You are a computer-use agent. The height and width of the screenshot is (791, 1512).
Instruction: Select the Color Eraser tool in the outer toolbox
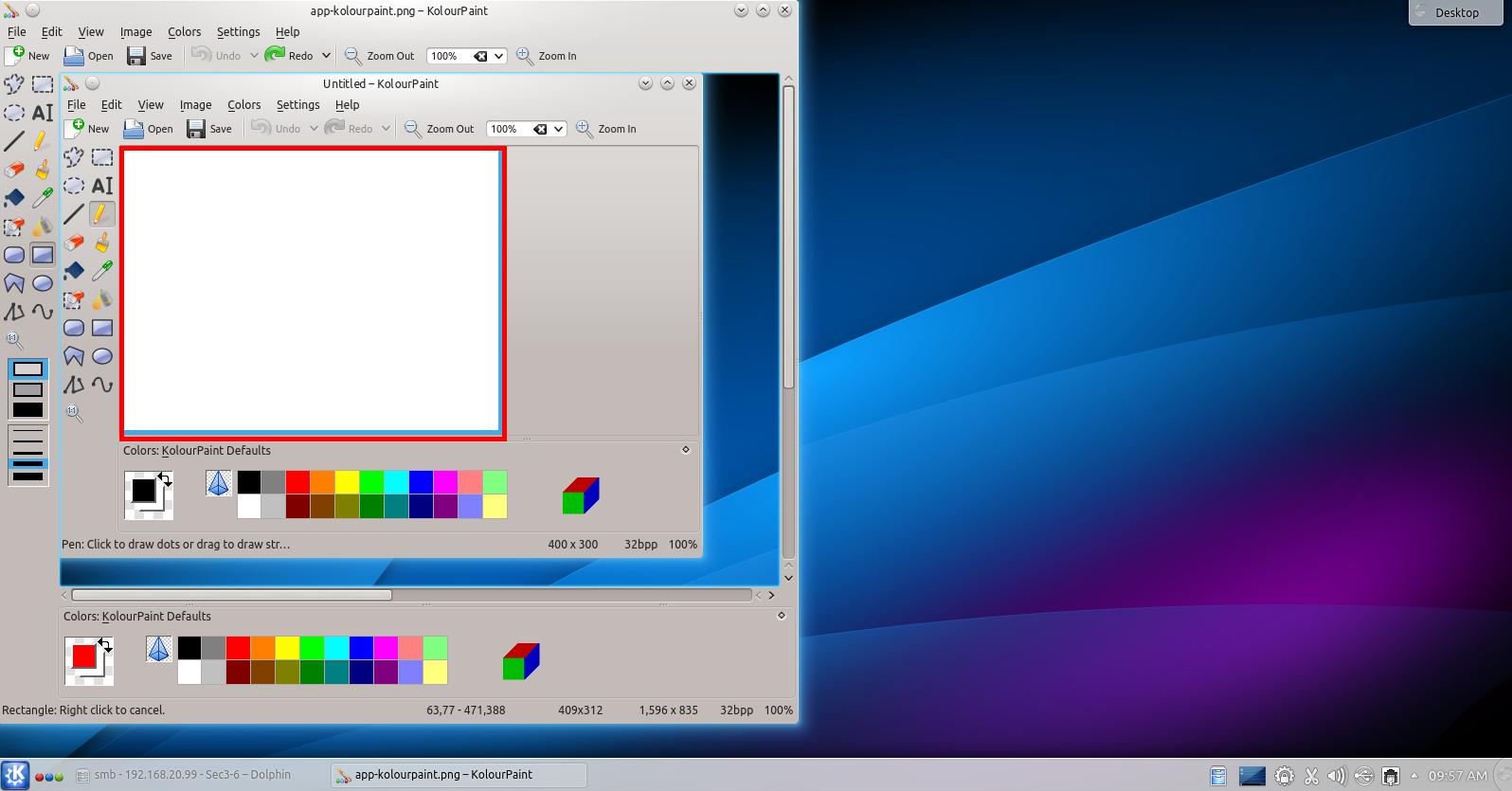14,226
